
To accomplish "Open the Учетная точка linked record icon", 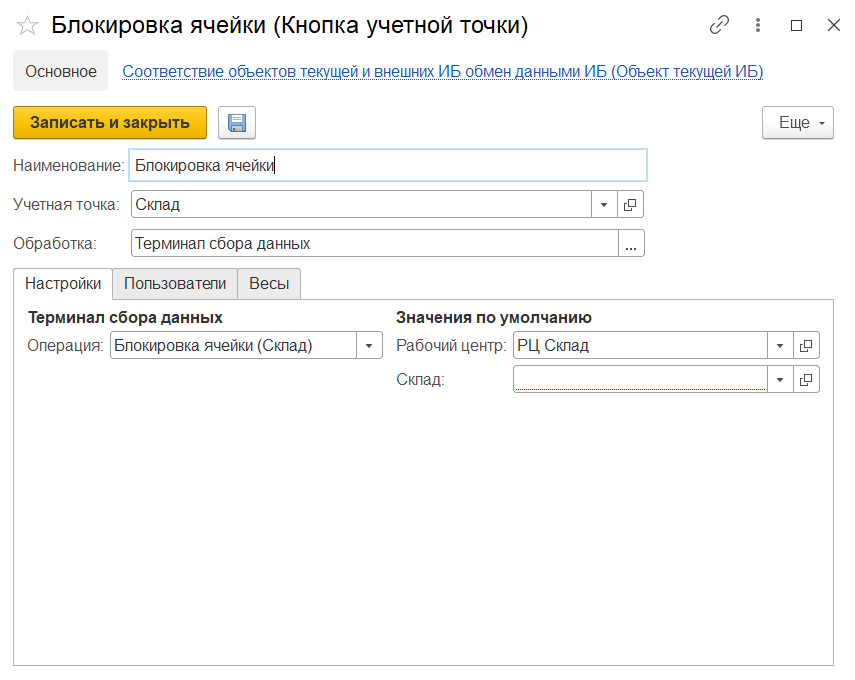I will click(x=630, y=205).
